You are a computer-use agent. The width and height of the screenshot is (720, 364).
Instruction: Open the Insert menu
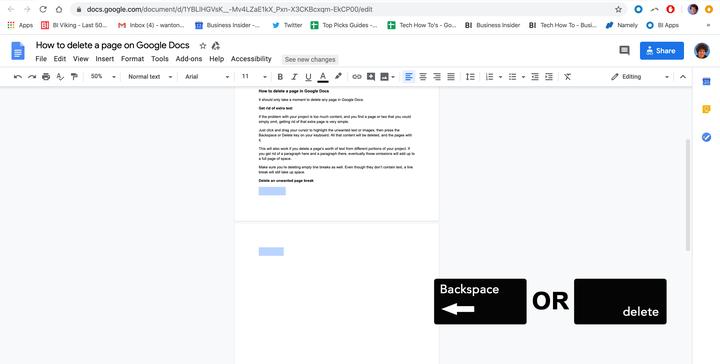(x=105, y=59)
